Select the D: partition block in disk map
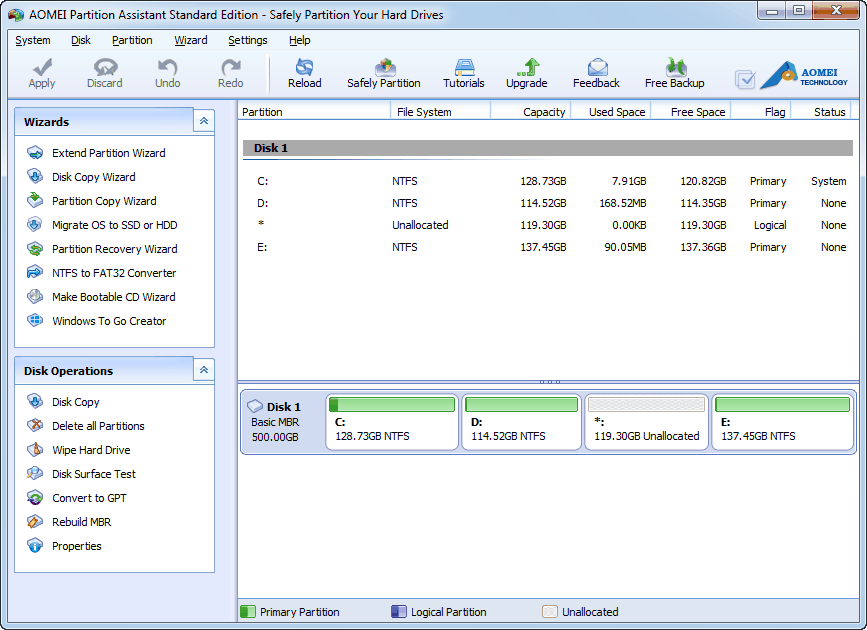This screenshot has height=630, width=867. pyautogui.click(x=521, y=422)
